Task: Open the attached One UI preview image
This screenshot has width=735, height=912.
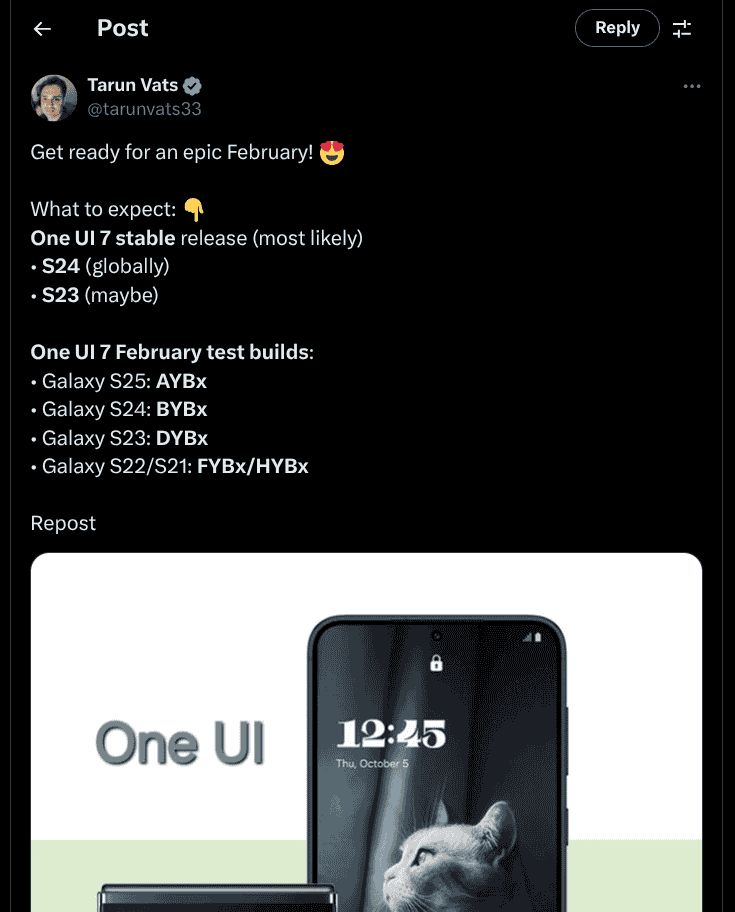Action: 366,730
